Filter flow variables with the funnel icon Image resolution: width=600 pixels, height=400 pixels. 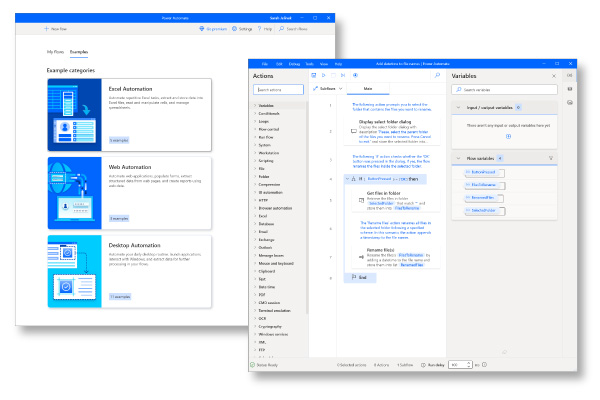(x=551, y=158)
